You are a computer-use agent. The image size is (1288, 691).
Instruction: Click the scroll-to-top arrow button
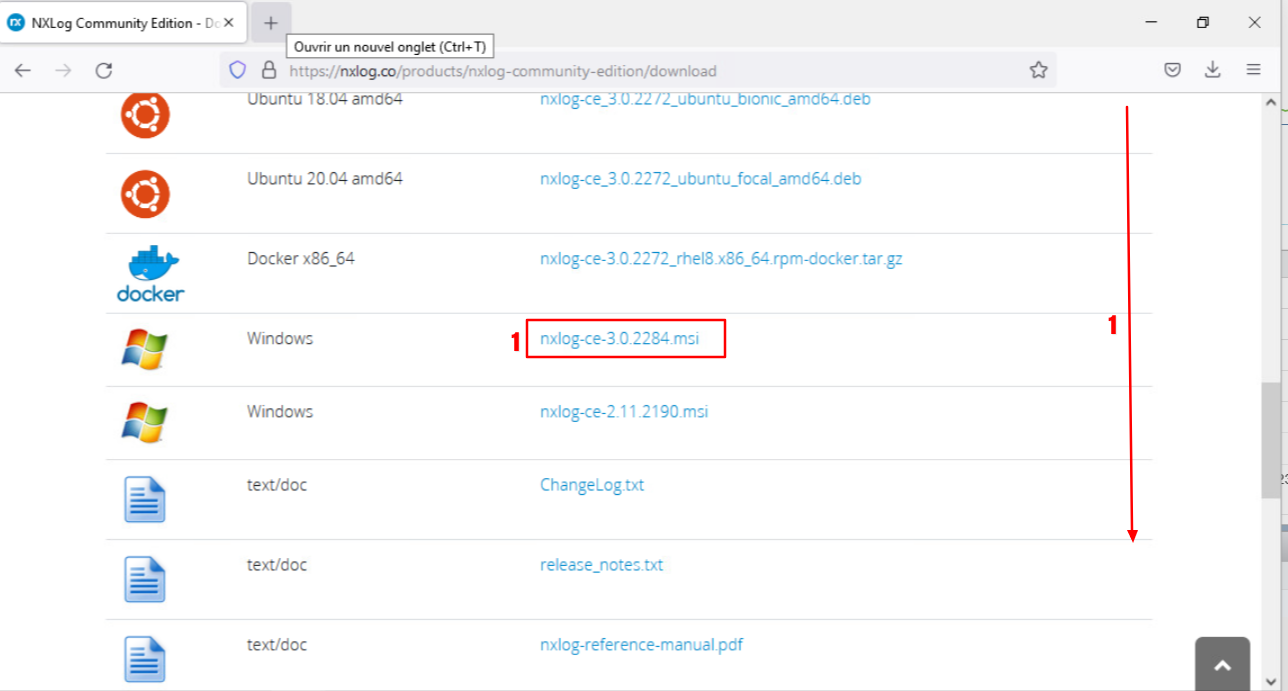coord(1222,664)
